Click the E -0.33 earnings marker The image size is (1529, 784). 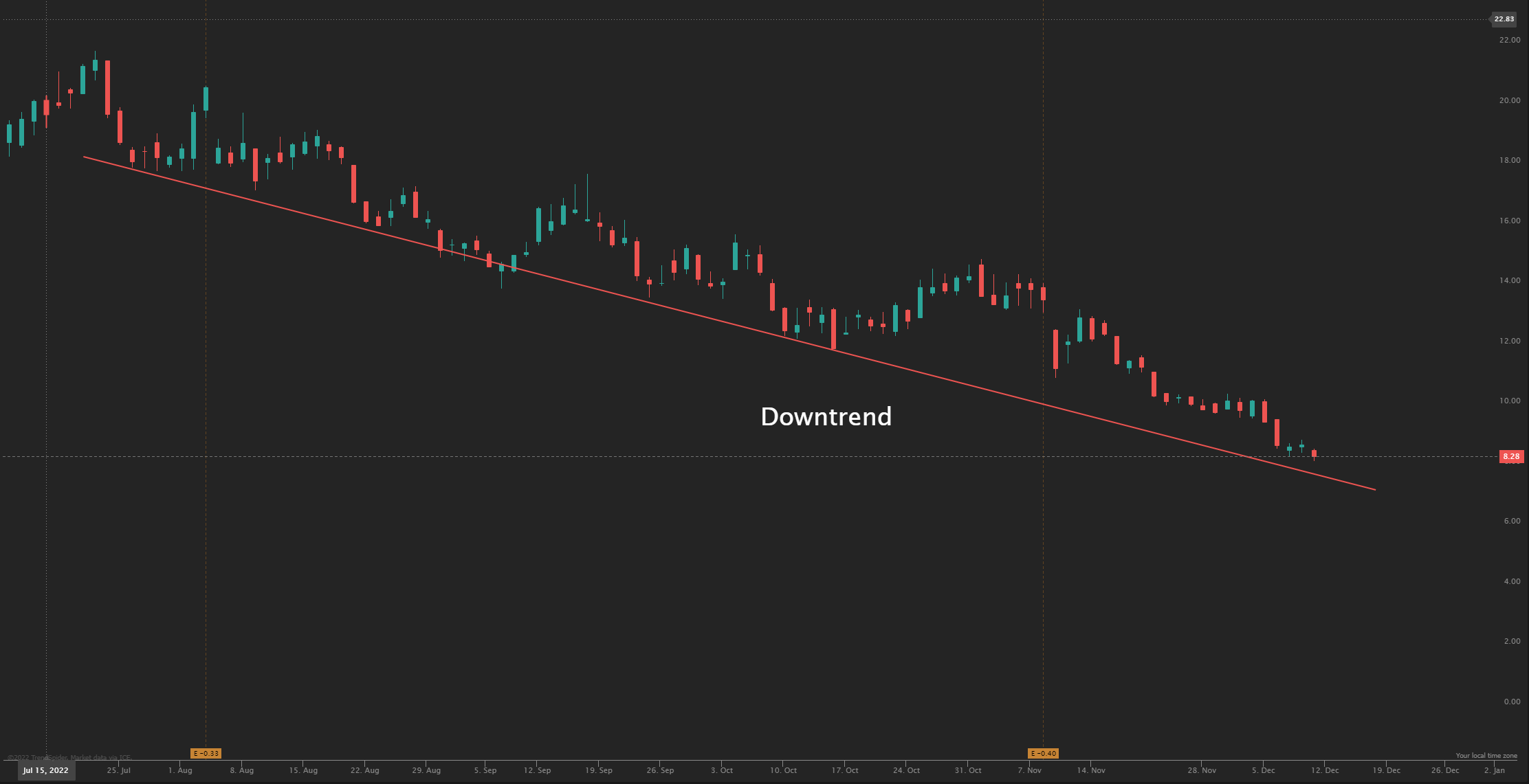(x=206, y=753)
